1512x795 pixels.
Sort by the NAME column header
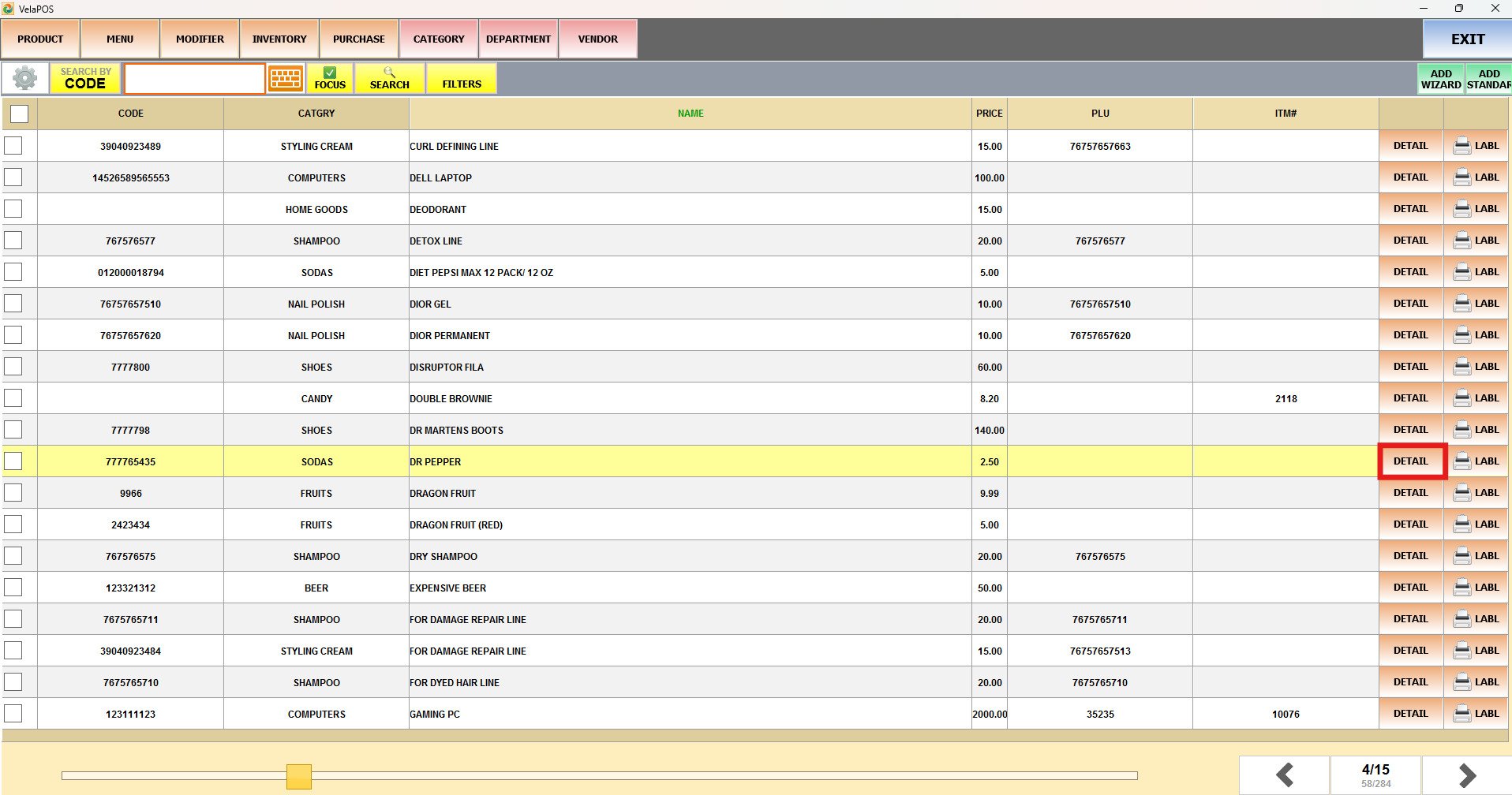690,114
